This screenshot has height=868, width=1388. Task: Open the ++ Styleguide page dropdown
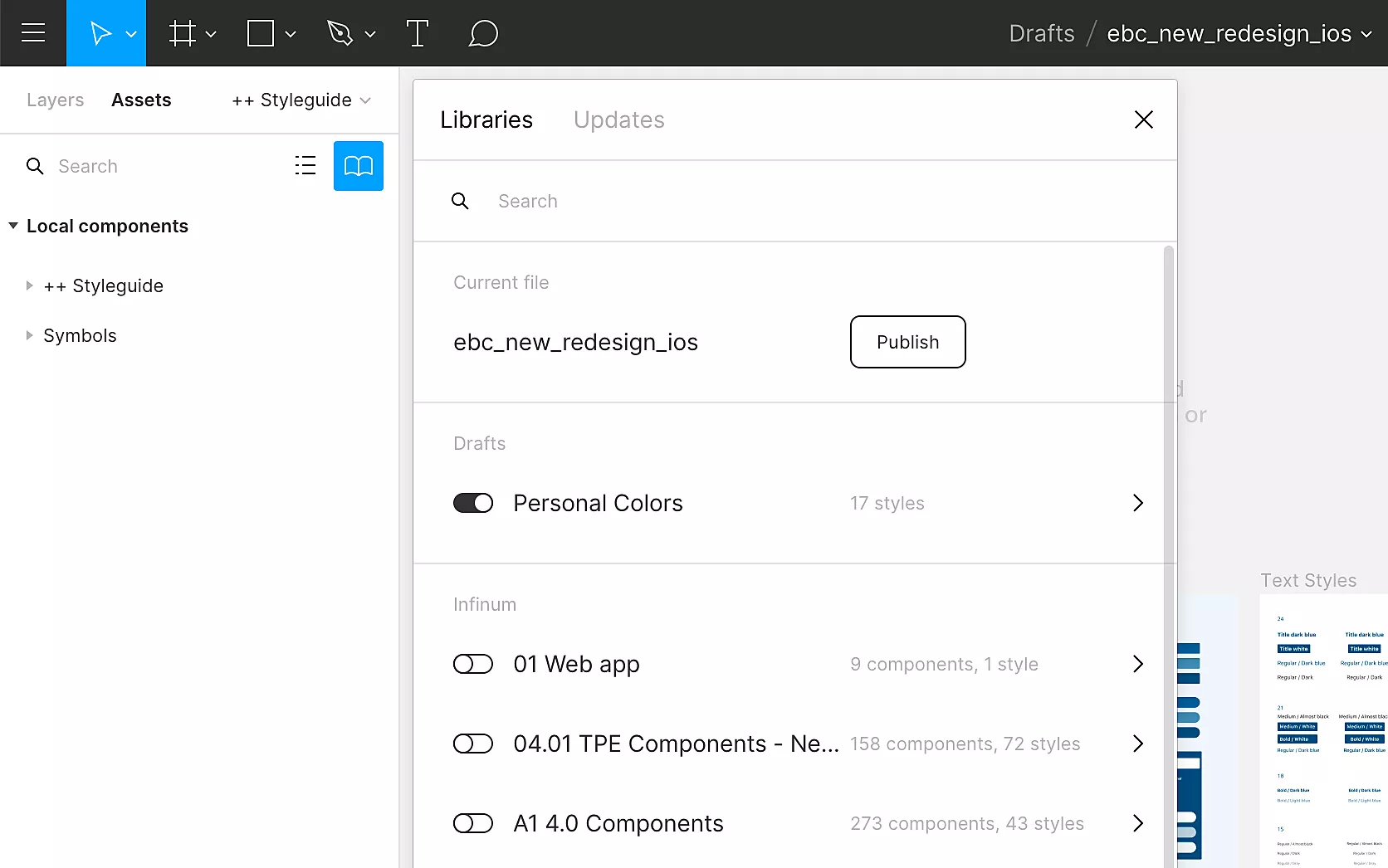(301, 100)
